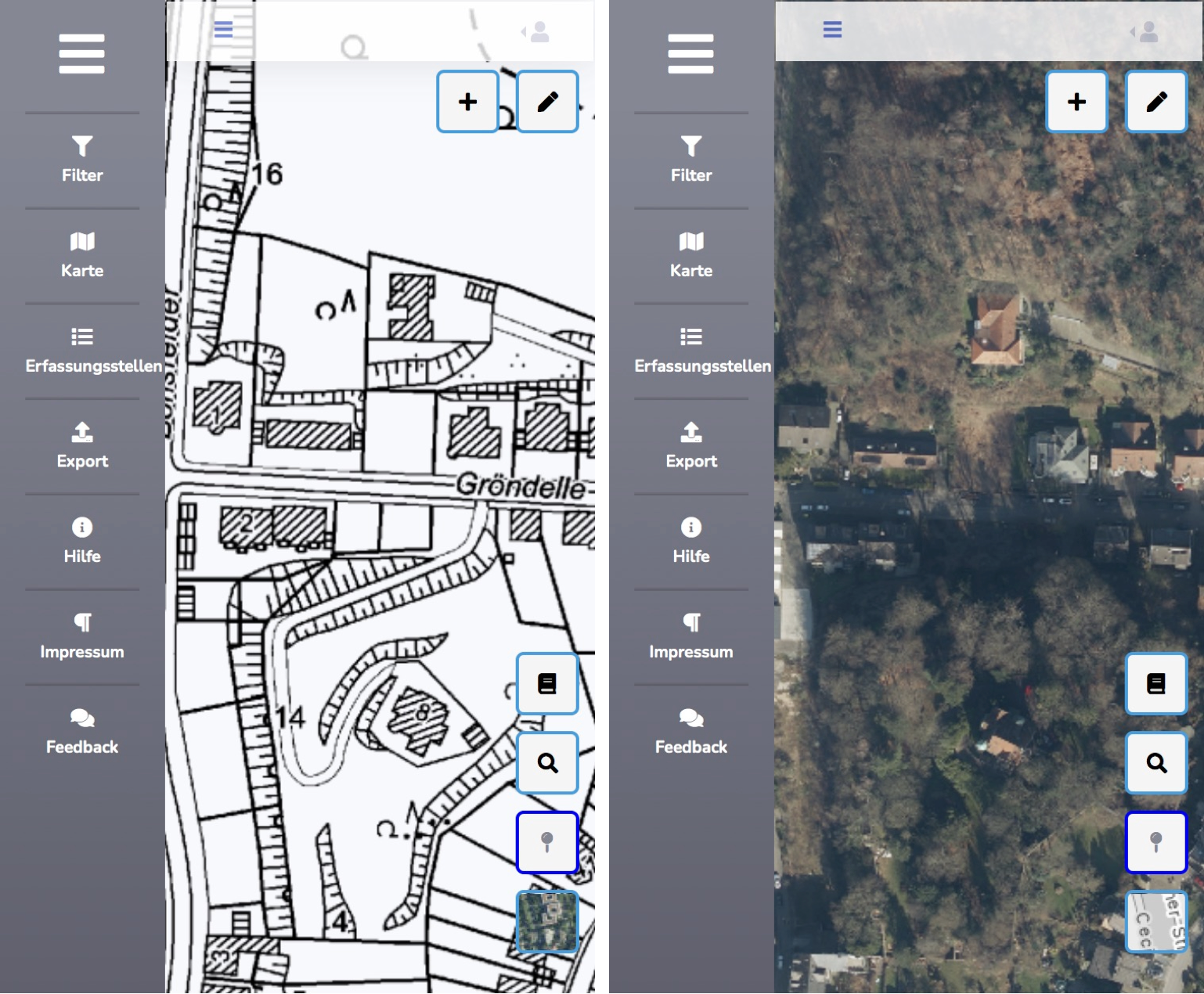Click pencil edit button on historic map

coord(548,102)
